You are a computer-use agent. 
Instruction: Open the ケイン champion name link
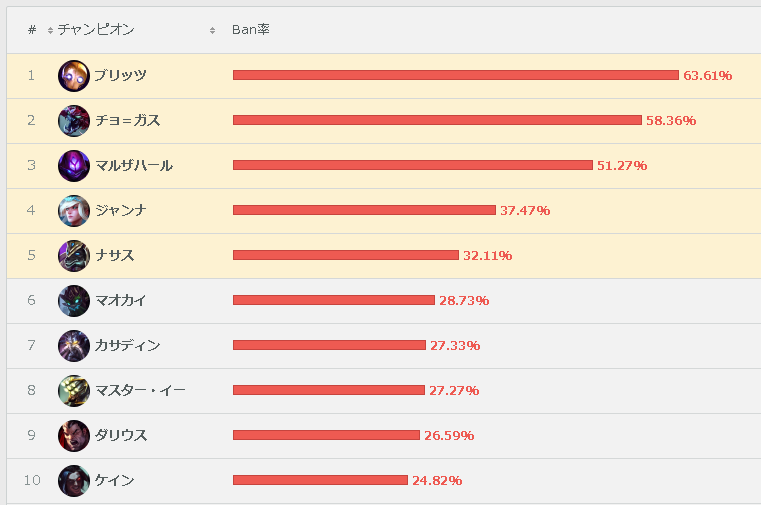[x=114, y=480]
